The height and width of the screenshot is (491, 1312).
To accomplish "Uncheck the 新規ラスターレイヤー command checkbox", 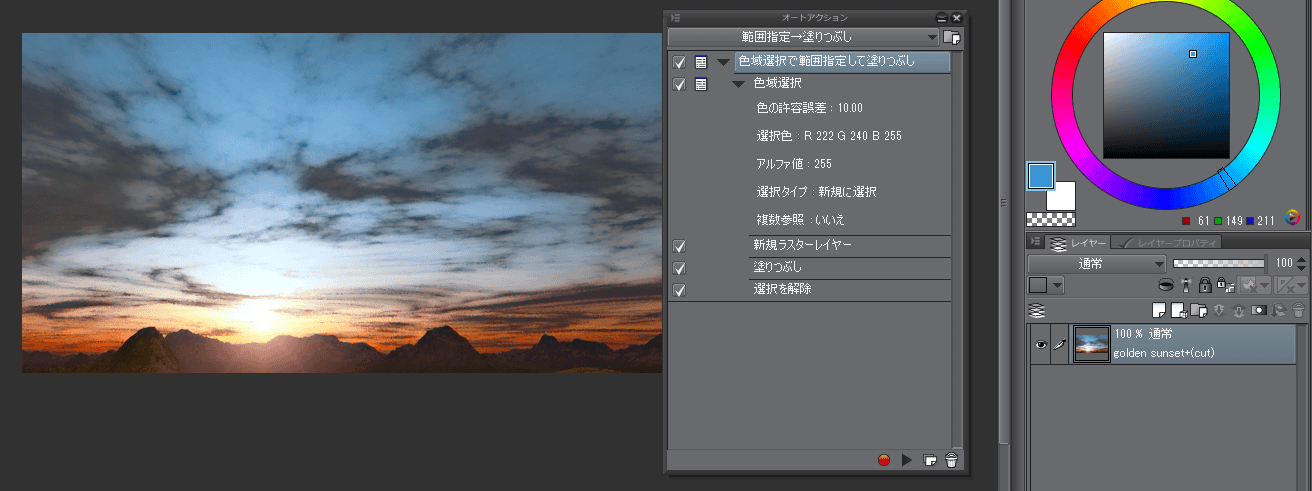I will pos(679,246).
